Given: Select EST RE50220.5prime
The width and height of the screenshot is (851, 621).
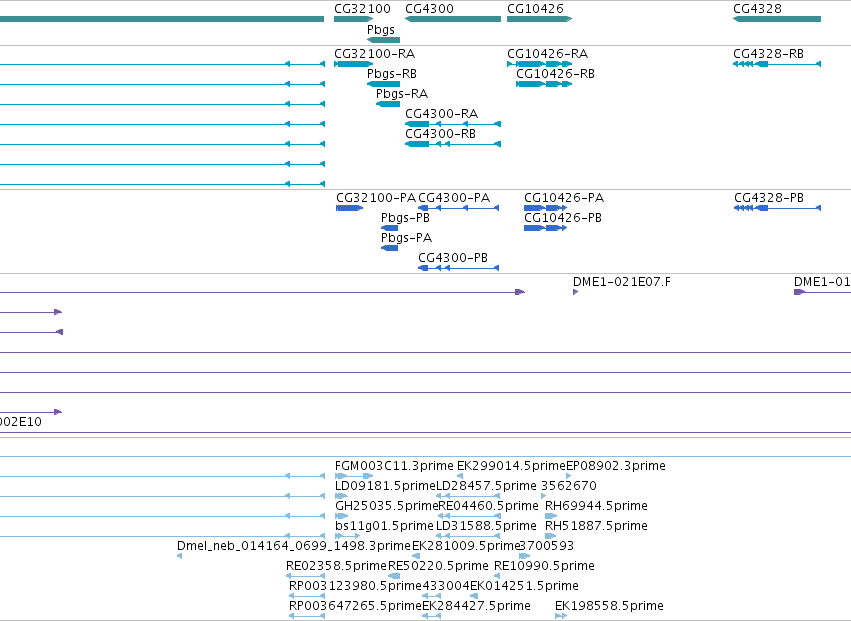Looking at the screenshot, I should click(x=439, y=566).
